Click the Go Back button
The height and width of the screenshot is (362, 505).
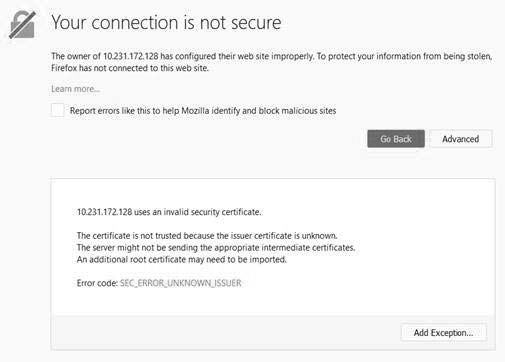[396, 139]
